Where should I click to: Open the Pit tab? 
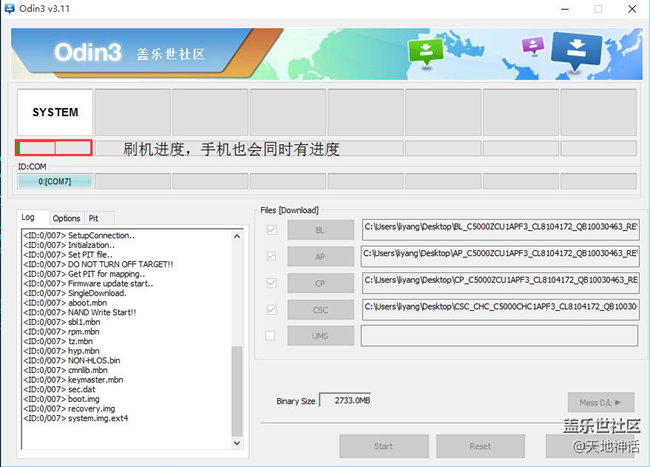(94, 218)
